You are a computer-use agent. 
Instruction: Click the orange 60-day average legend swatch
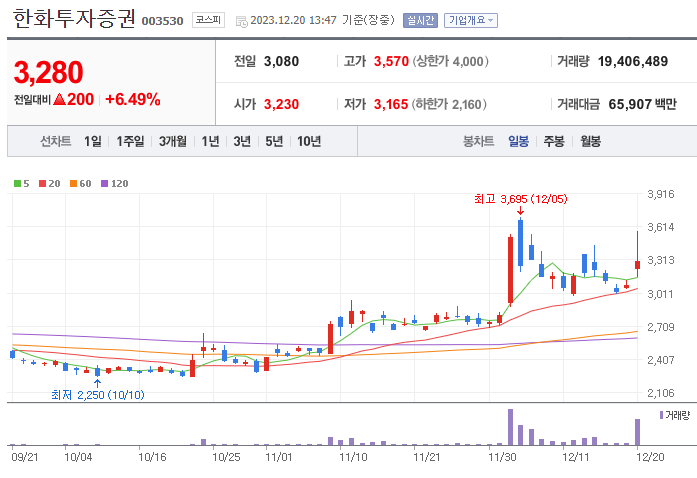click(74, 184)
